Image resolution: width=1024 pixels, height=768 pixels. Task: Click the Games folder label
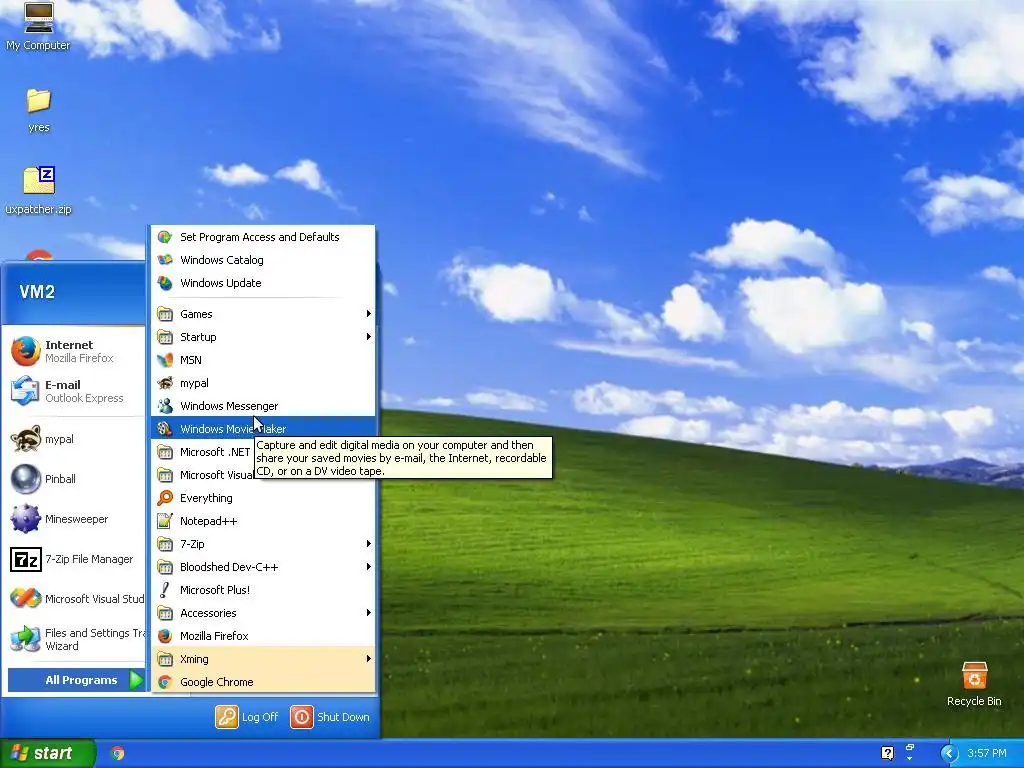[x=196, y=314]
